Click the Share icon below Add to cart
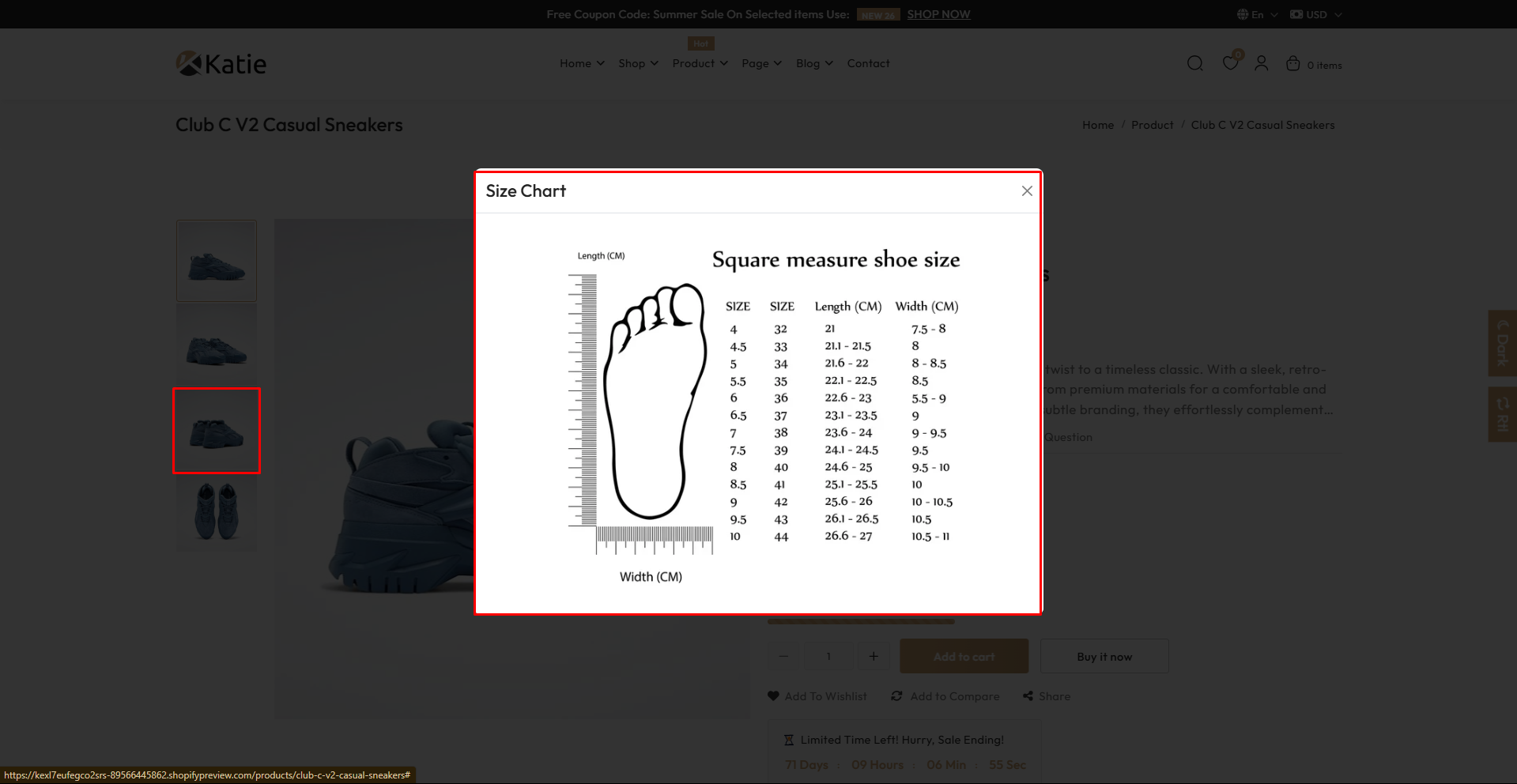The height and width of the screenshot is (784, 1517). coord(1027,696)
